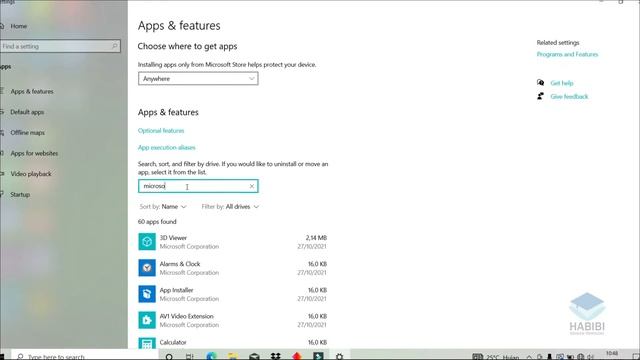Open File Explorer from the taskbar
The width and height of the screenshot is (640, 360).
click(x=233, y=356)
